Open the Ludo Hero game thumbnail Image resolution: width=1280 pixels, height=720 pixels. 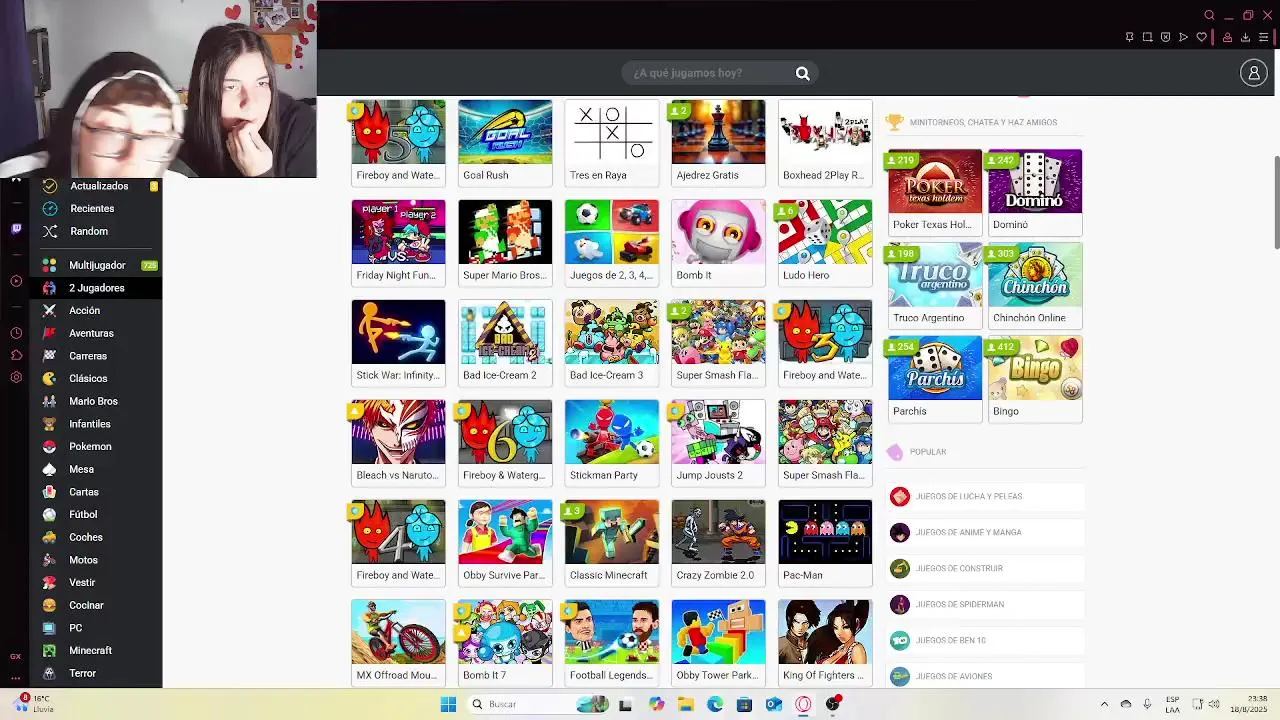(x=825, y=243)
